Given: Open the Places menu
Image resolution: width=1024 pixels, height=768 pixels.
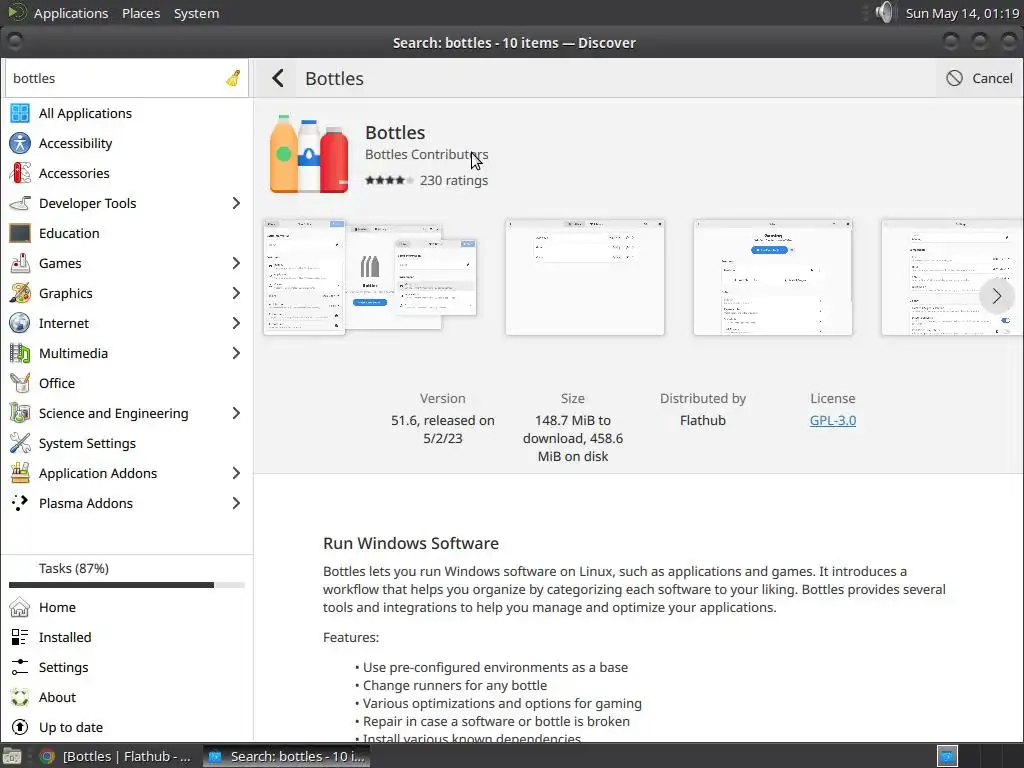Looking at the screenshot, I should 141,13.
